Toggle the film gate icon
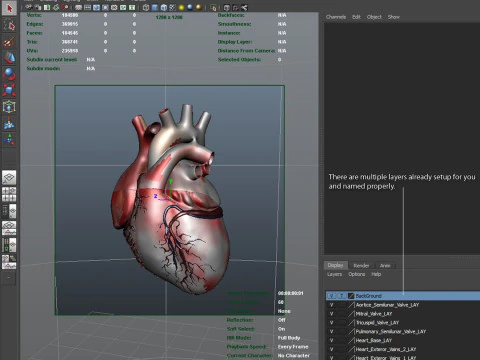Screen dimensions: 480x360 (87, 7)
